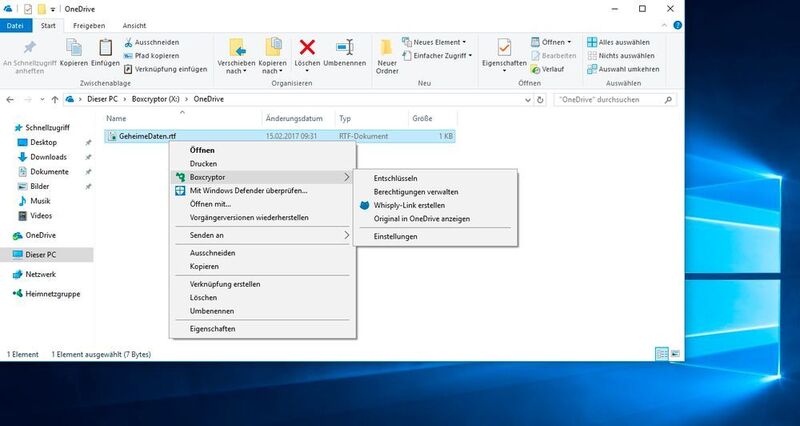
Task: Click the Umbenennen ribbon icon
Action: (345, 48)
